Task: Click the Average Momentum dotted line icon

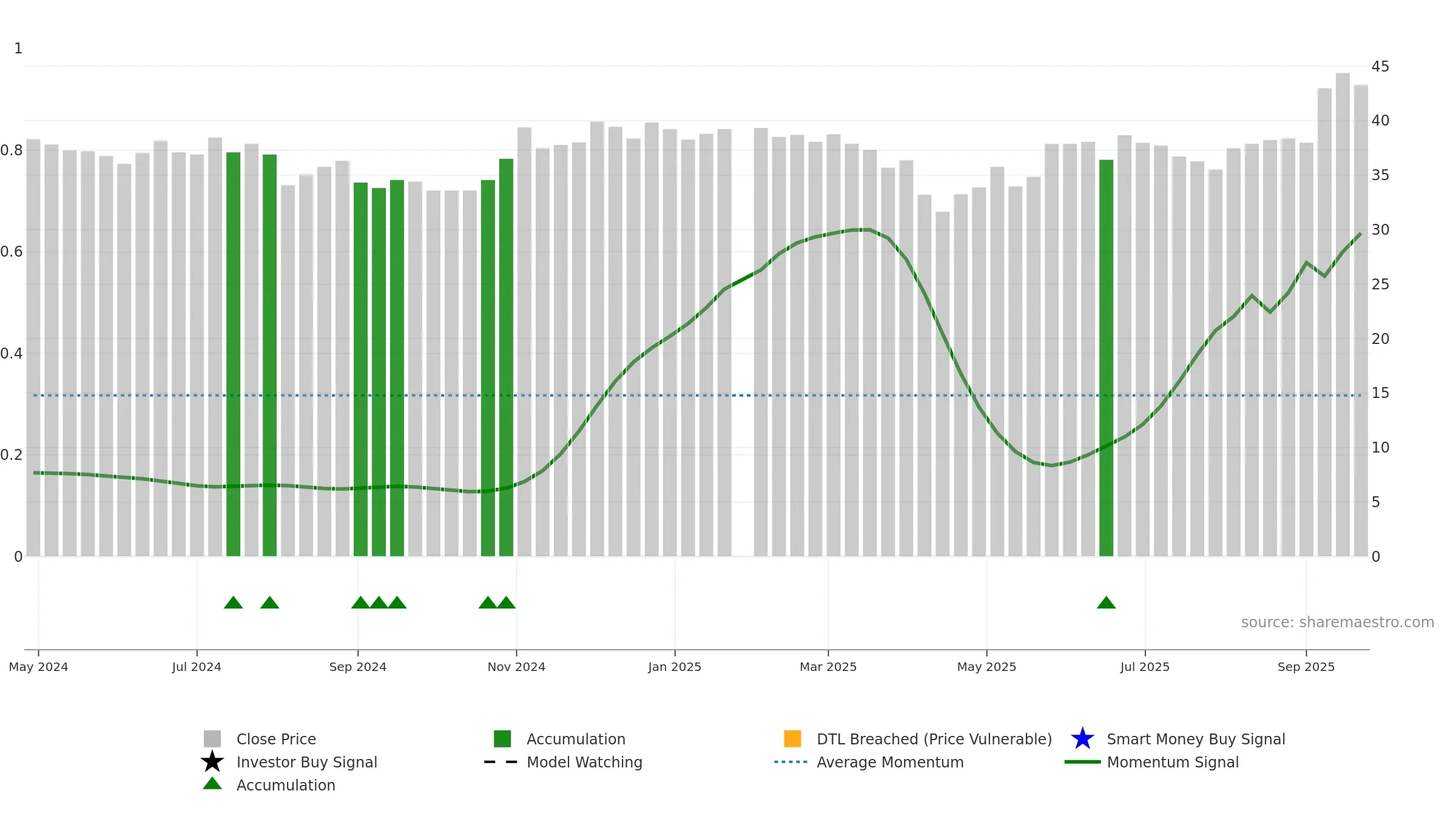Action: (791, 762)
